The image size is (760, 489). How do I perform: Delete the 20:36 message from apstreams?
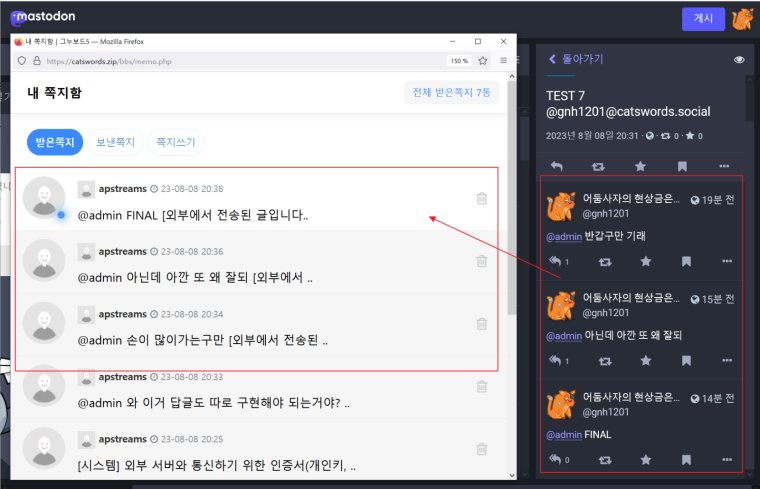[481, 261]
